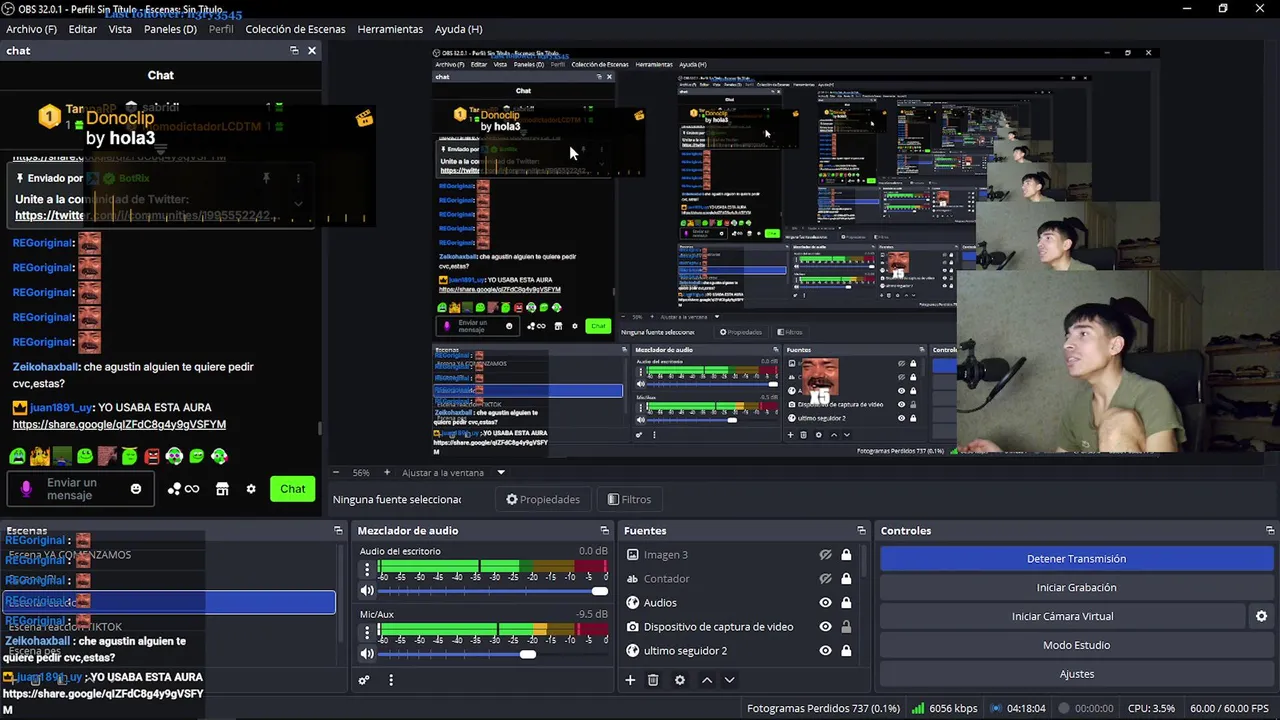Mute the Mic/Aux speaker icon
1280x720 pixels.
pyautogui.click(x=367, y=654)
